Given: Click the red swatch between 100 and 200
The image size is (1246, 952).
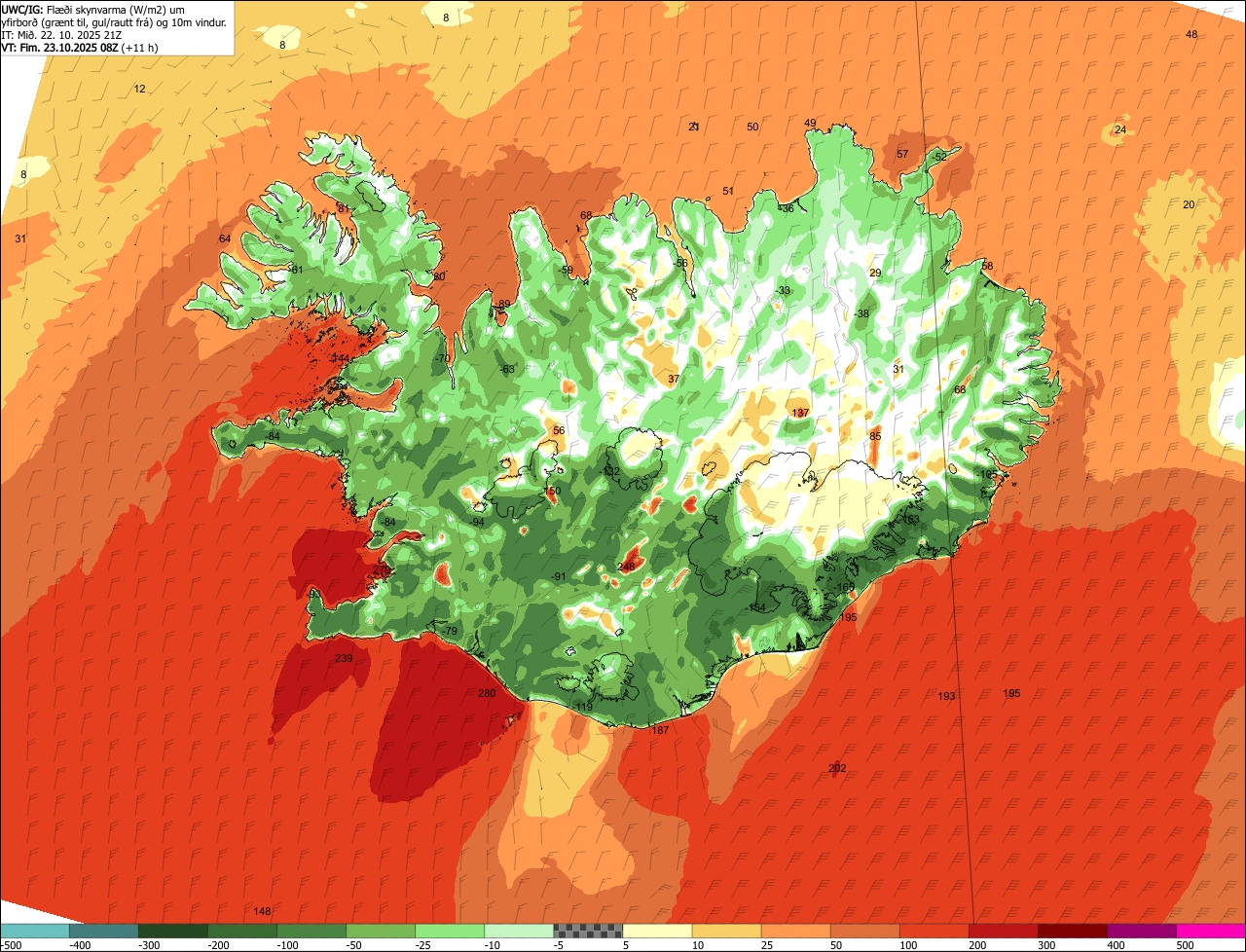Looking at the screenshot, I should pyautogui.click(x=934, y=931).
